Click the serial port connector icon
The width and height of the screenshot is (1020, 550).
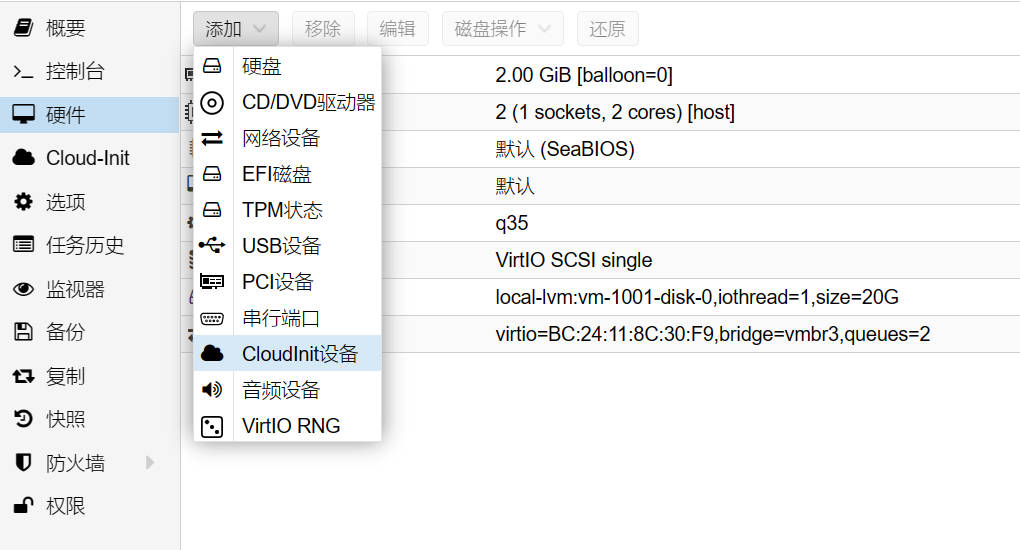click(212, 318)
